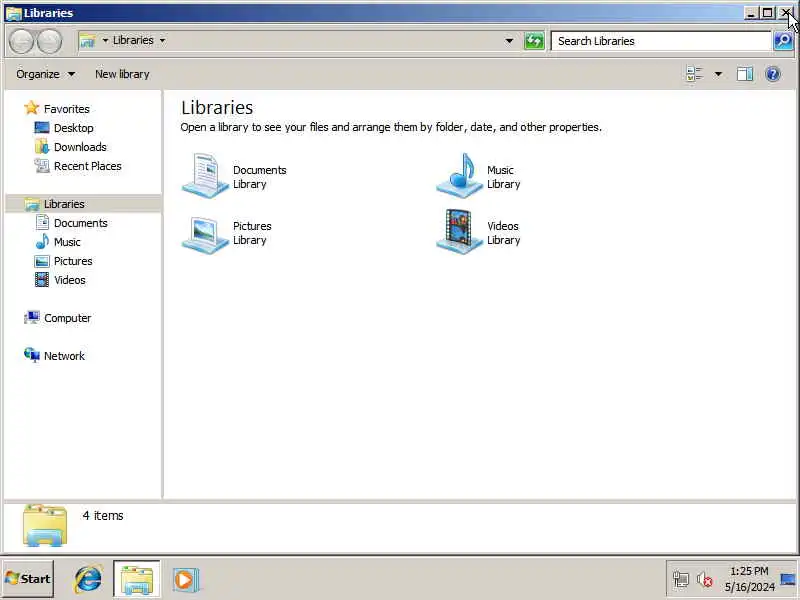
Task: Select Favorites in the navigation pane
Action: tap(66, 109)
